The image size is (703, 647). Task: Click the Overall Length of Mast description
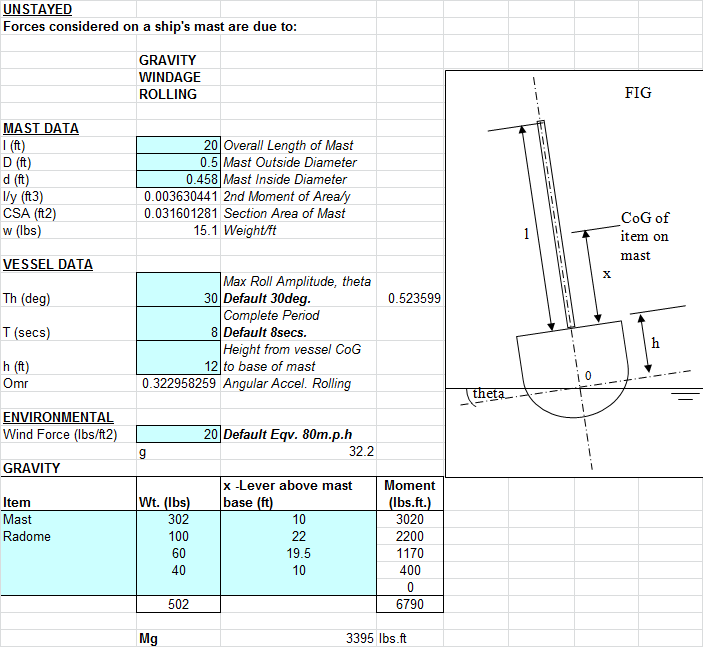point(288,145)
